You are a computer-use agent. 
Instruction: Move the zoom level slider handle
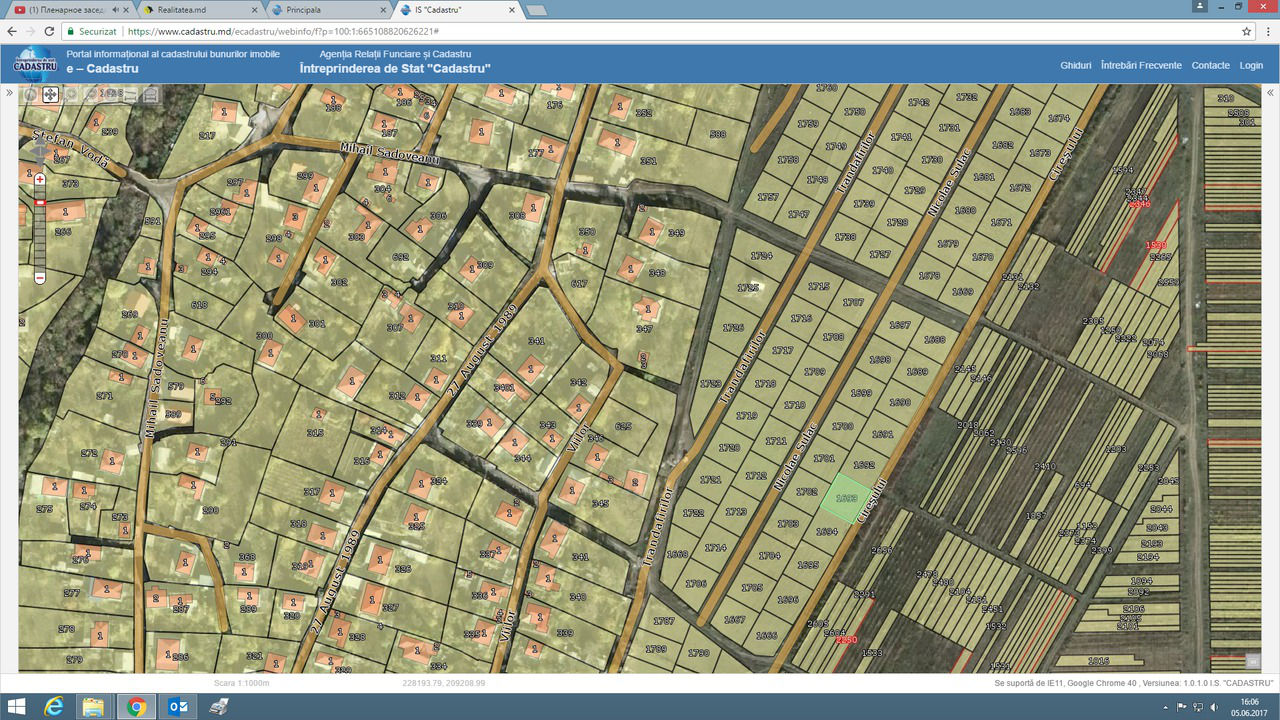(40, 202)
